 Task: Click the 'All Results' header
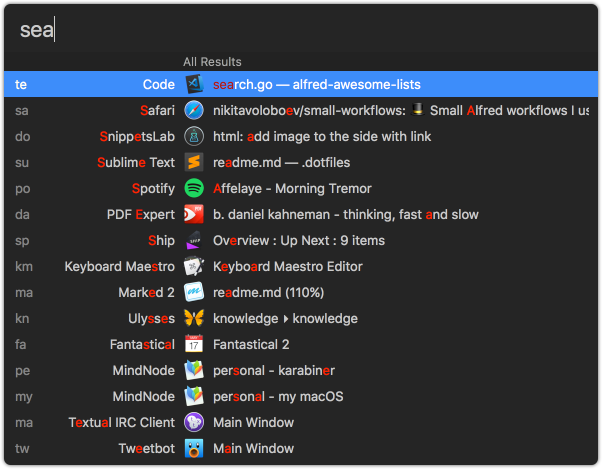point(212,62)
